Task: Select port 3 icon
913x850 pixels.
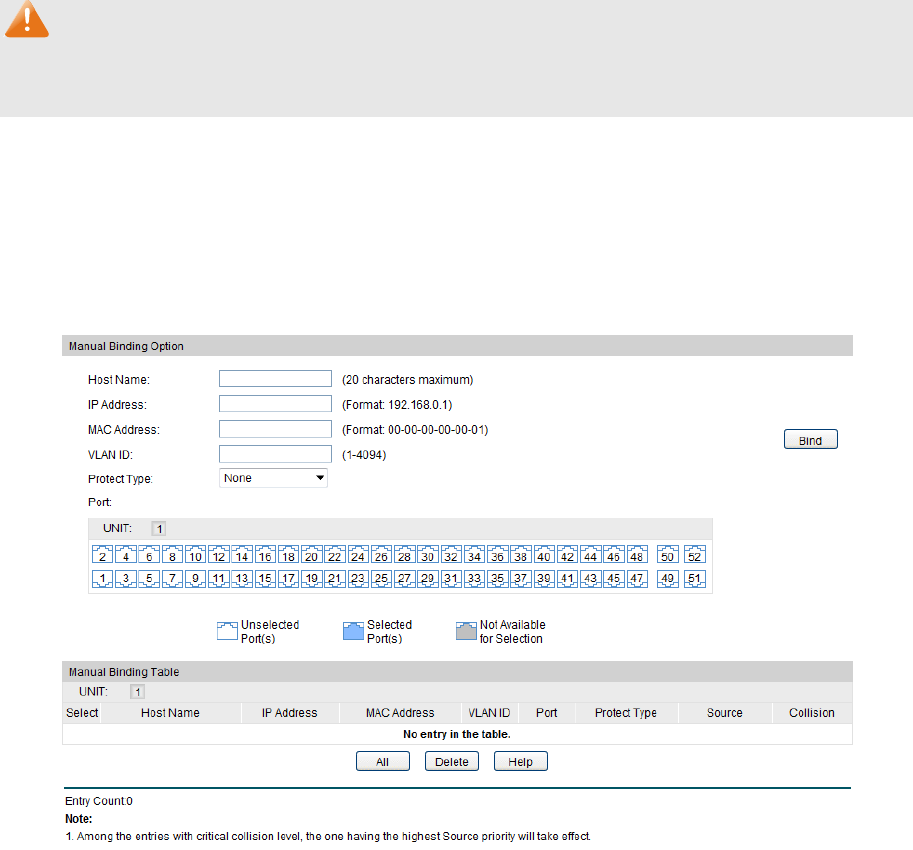Action: click(126, 578)
